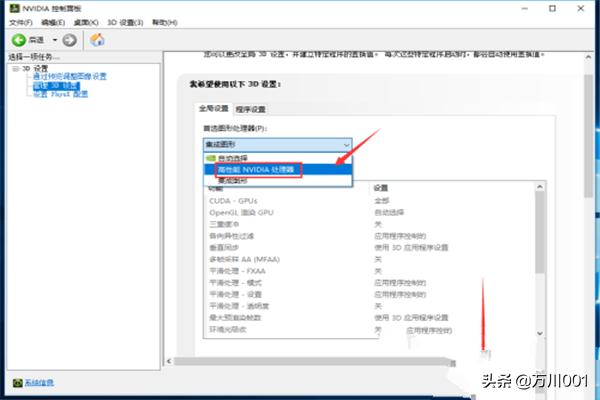
Task: Switch to the 程序设置 tab
Action: tap(251, 109)
